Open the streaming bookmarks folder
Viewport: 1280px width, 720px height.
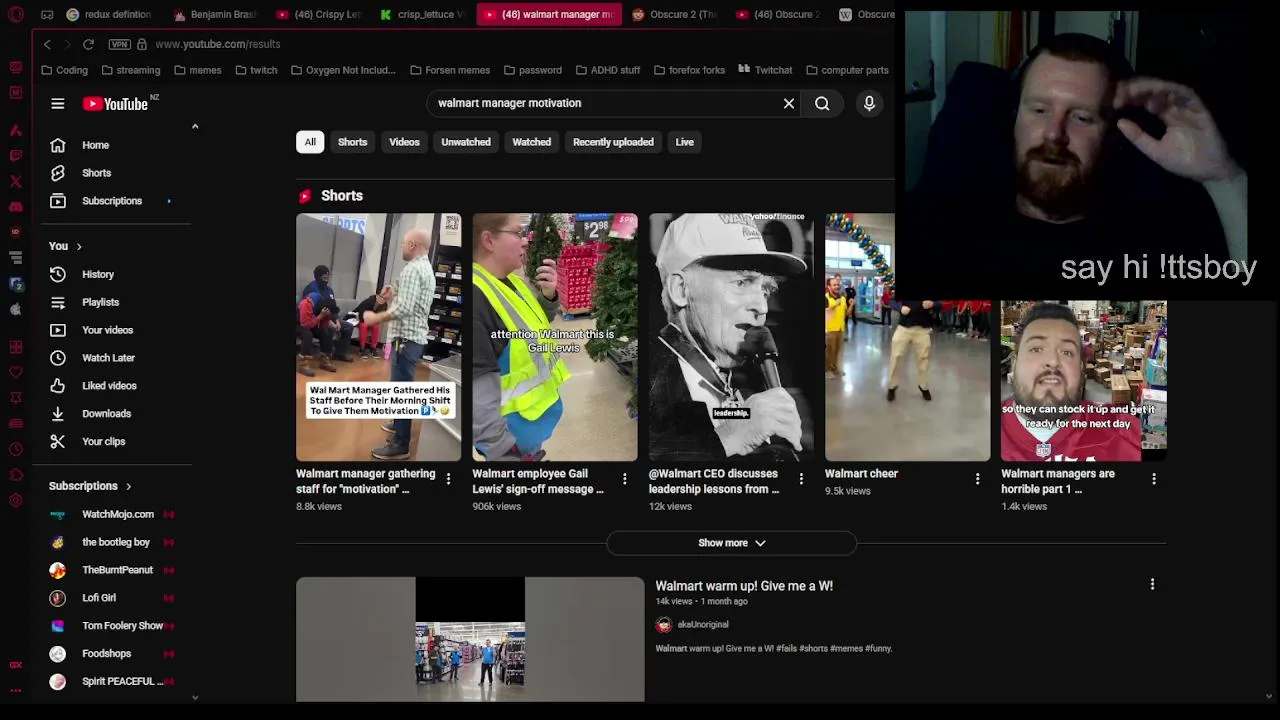pos(130,70)
